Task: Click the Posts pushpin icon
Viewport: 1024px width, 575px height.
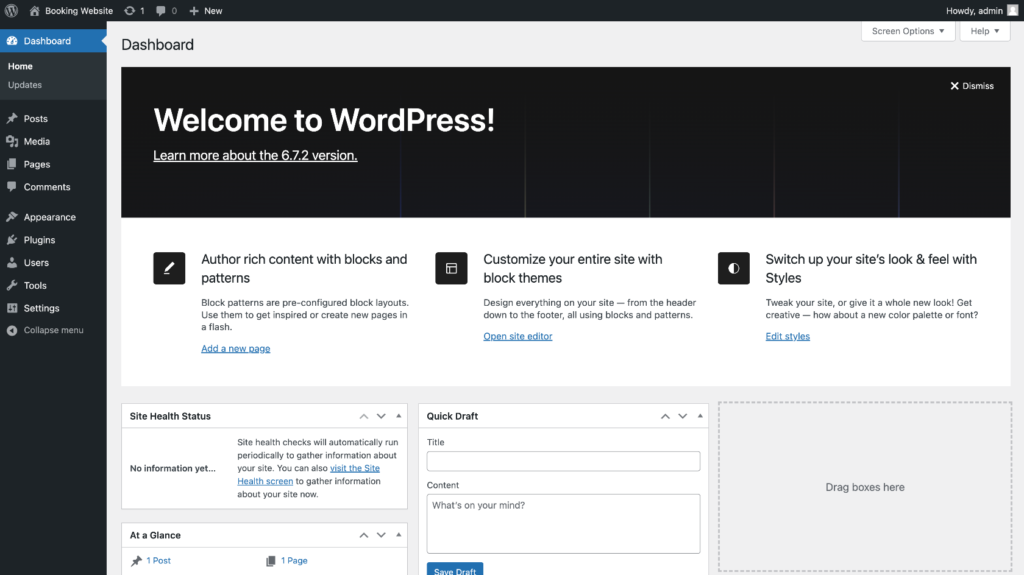Action: pyautogui.click(x=12, y=118)
